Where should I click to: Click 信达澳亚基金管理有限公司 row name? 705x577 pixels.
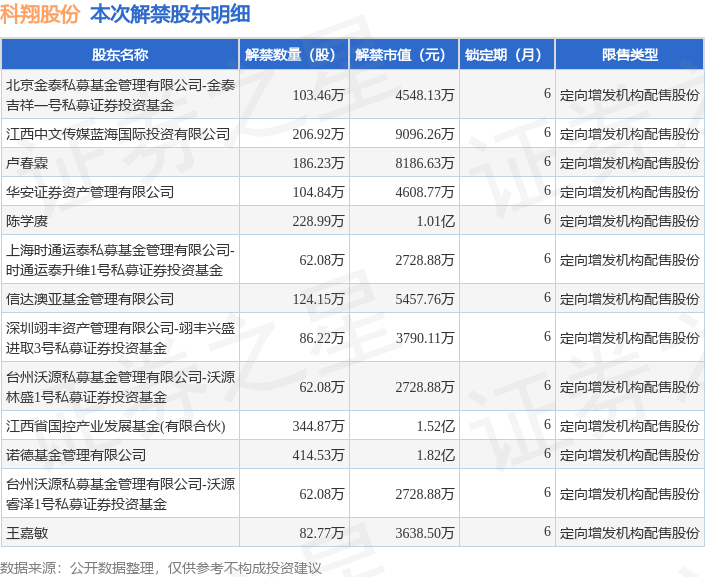click(89, 299)
